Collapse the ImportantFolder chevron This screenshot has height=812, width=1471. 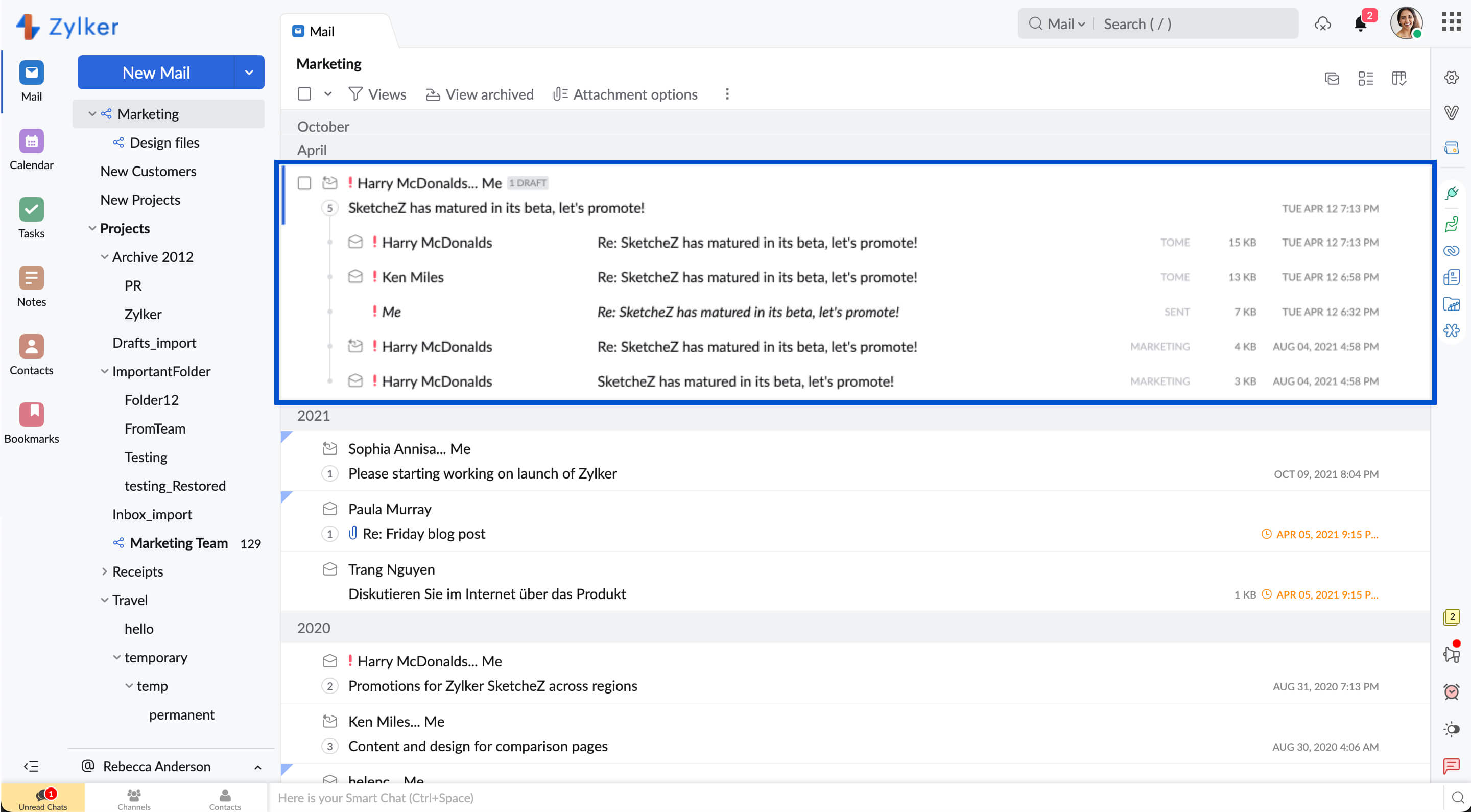pyautogui.click(x=104, y=371)
